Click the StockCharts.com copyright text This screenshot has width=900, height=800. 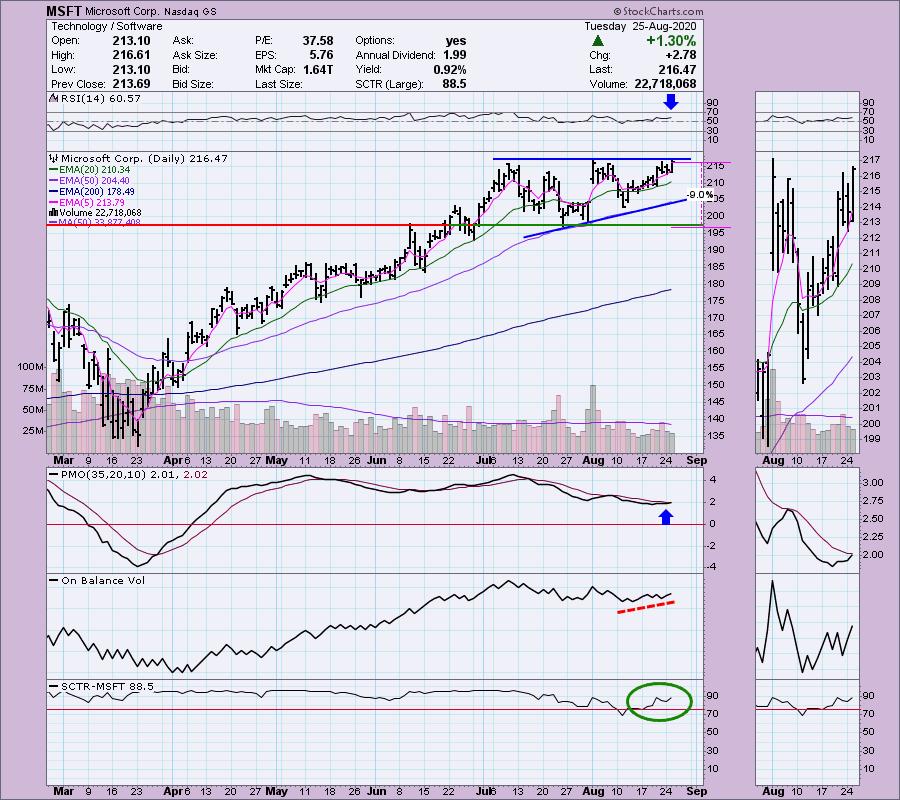658,11
